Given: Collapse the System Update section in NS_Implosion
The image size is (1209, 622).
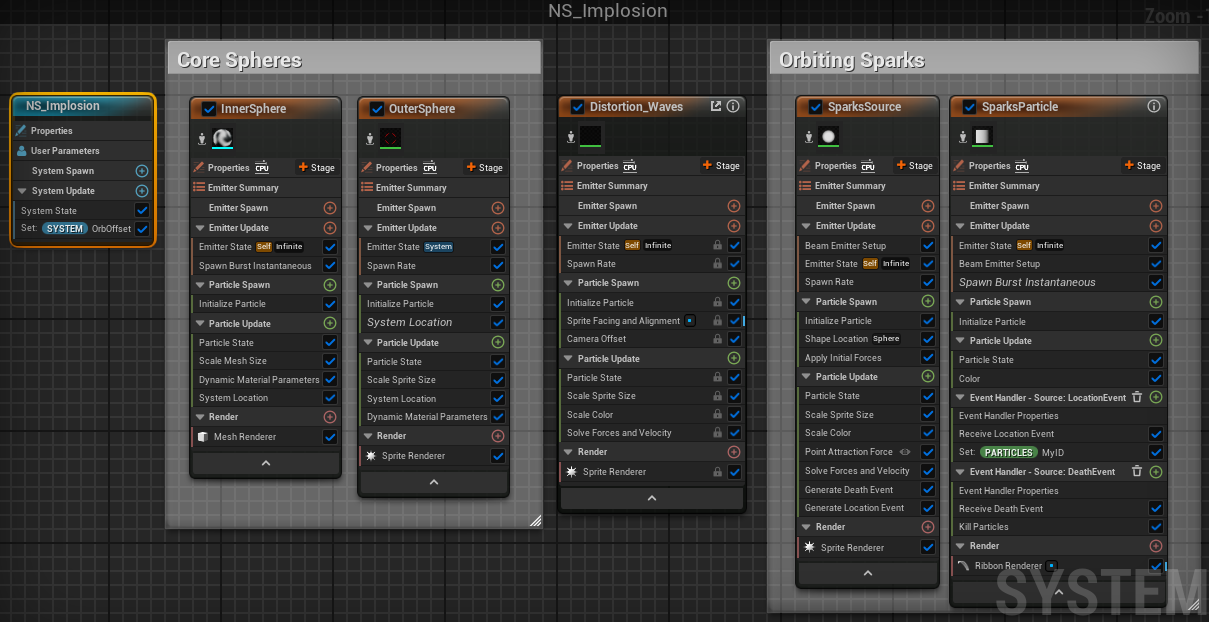Looking at the screenshot, I should tap(22, 191).
